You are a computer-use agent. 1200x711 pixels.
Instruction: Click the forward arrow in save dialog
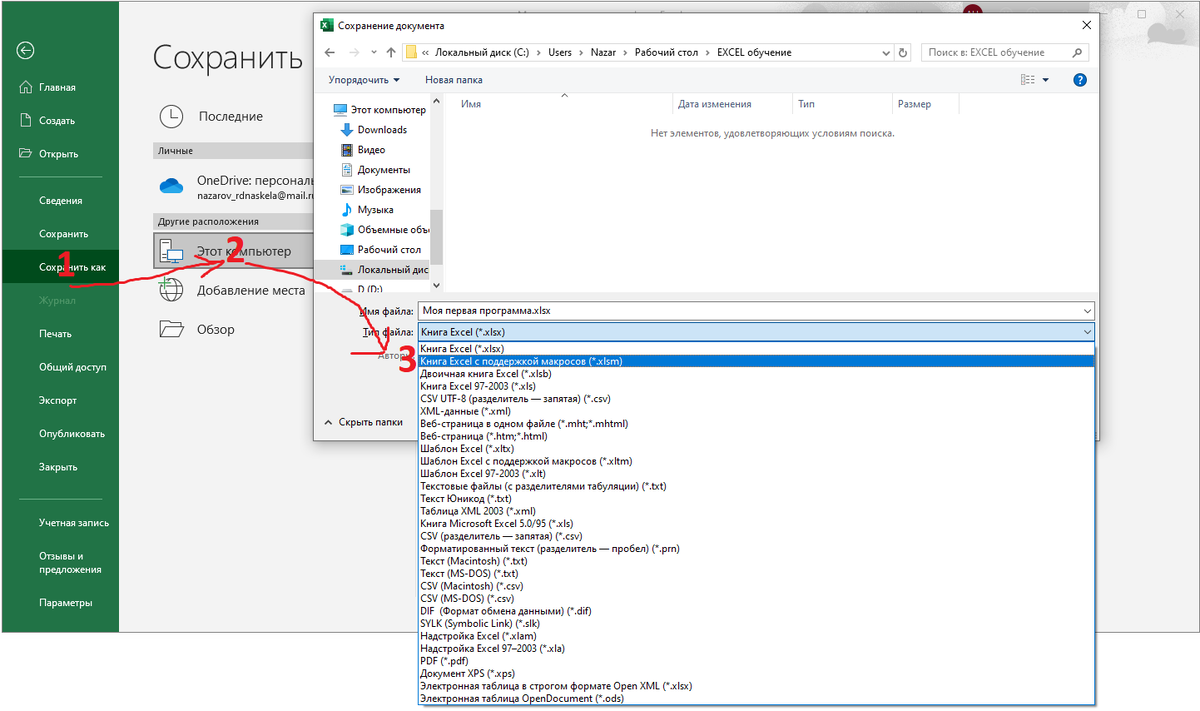point(355,52)
